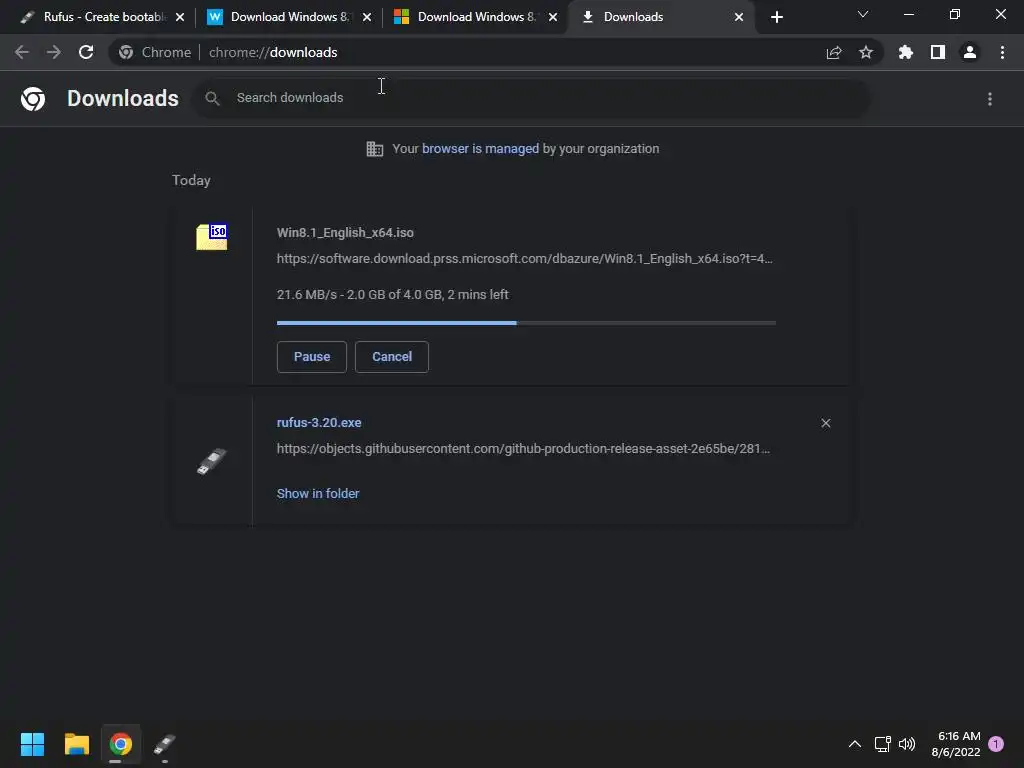Select the Downloads tab
Screen dimensions: 1024x768
click(662, 17)
